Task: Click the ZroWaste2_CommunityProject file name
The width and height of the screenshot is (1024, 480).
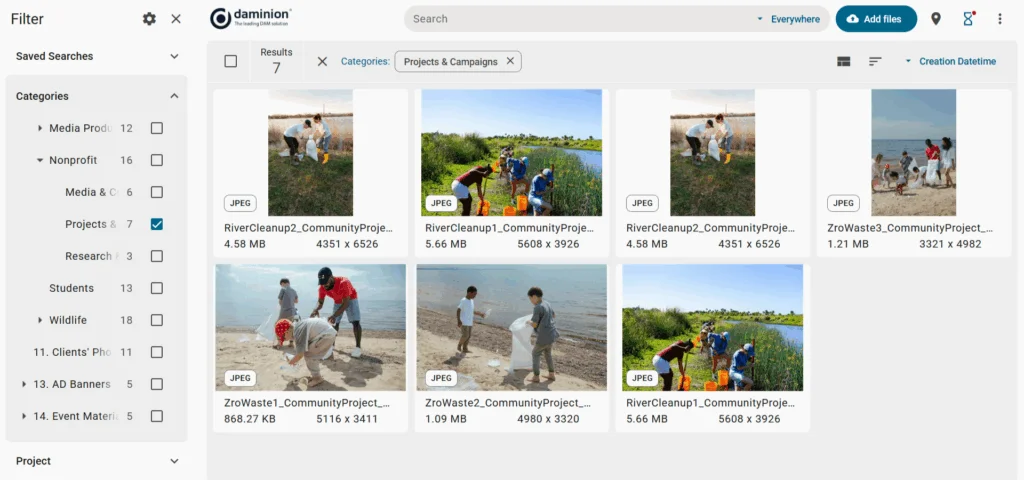Action: pyautogui.click(x=508, y=404)
